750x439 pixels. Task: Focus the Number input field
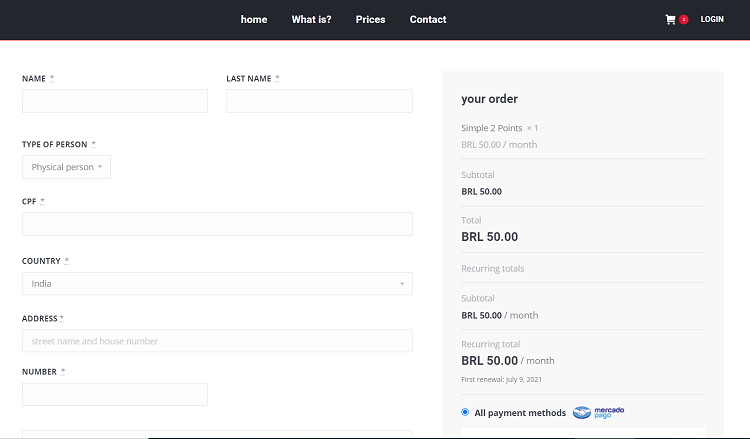[115, 395]
